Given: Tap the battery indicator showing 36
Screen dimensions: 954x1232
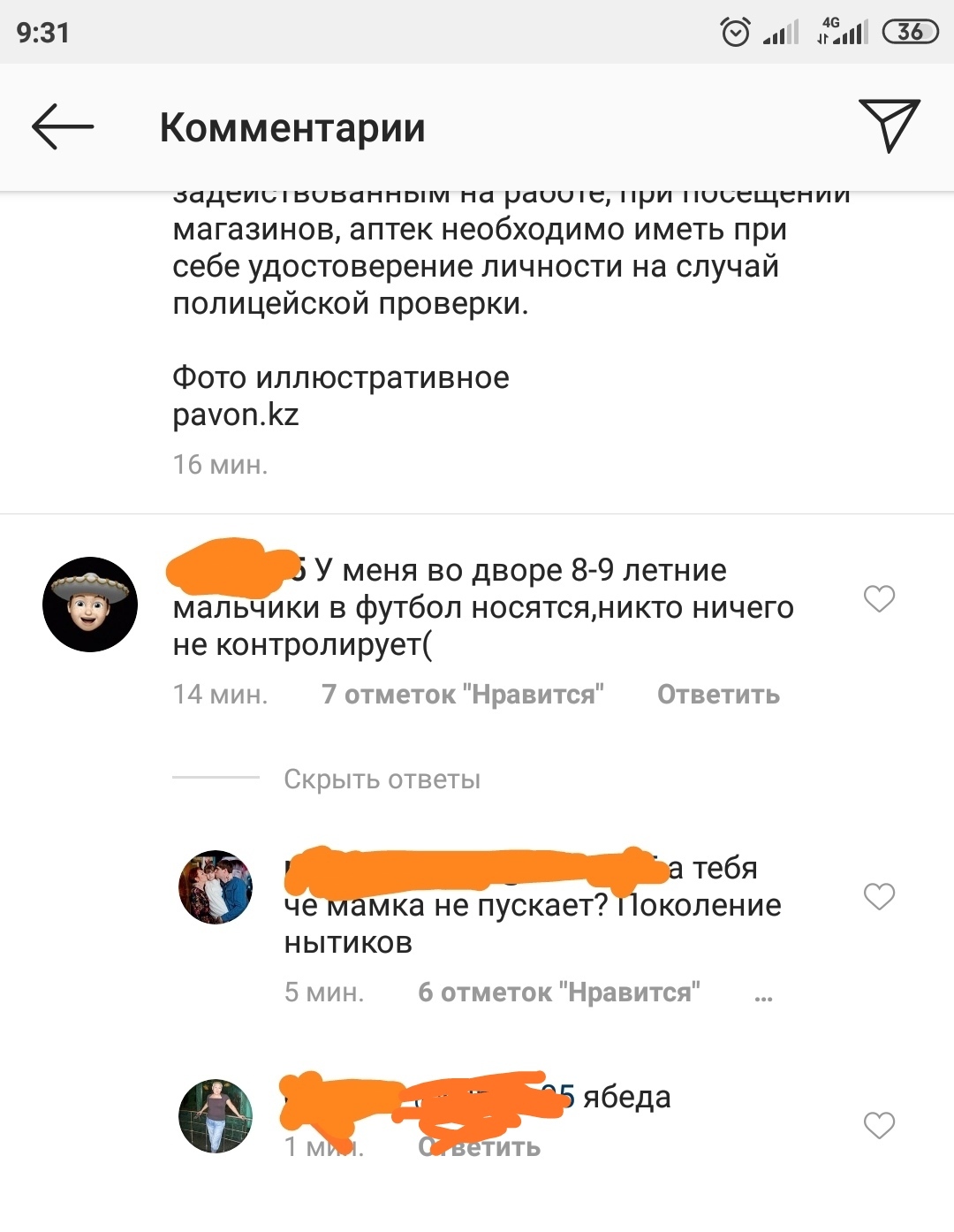Looking at the screenshot, I should tap(910, 32).
